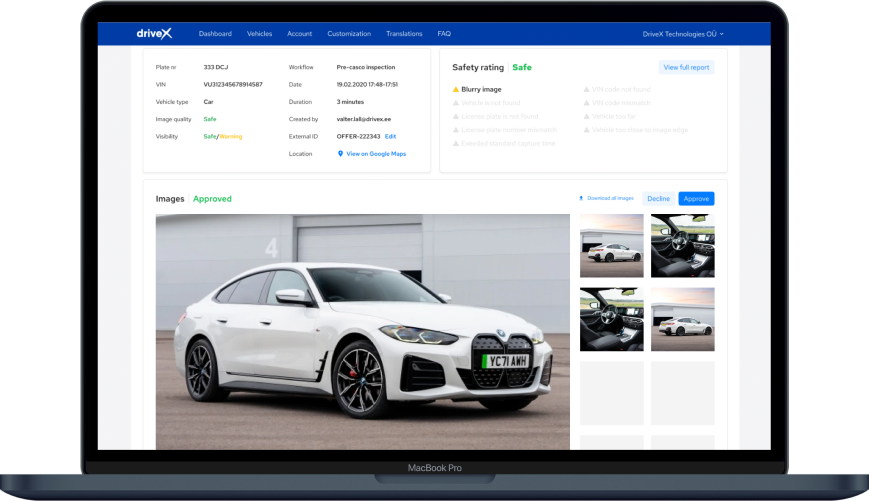Click the OFFER-222343 external ID text
869x501 pixels.
[358, 136]
